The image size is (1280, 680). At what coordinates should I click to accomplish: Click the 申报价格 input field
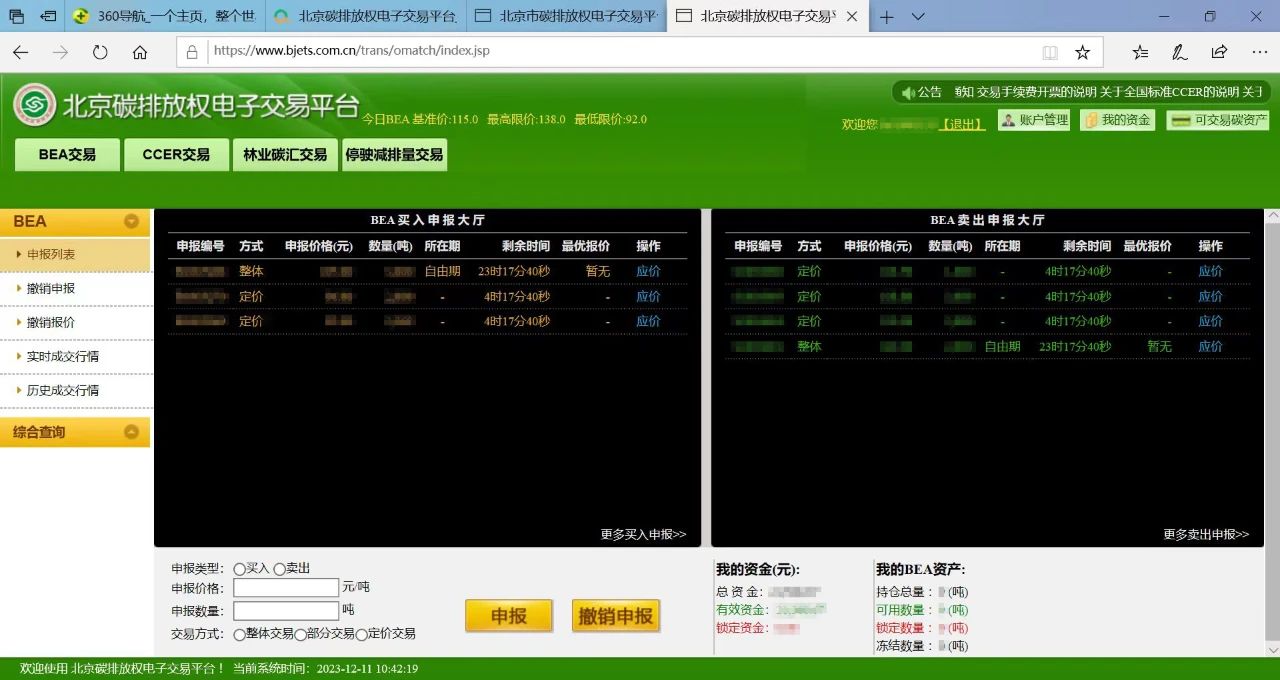pos(286,588)
